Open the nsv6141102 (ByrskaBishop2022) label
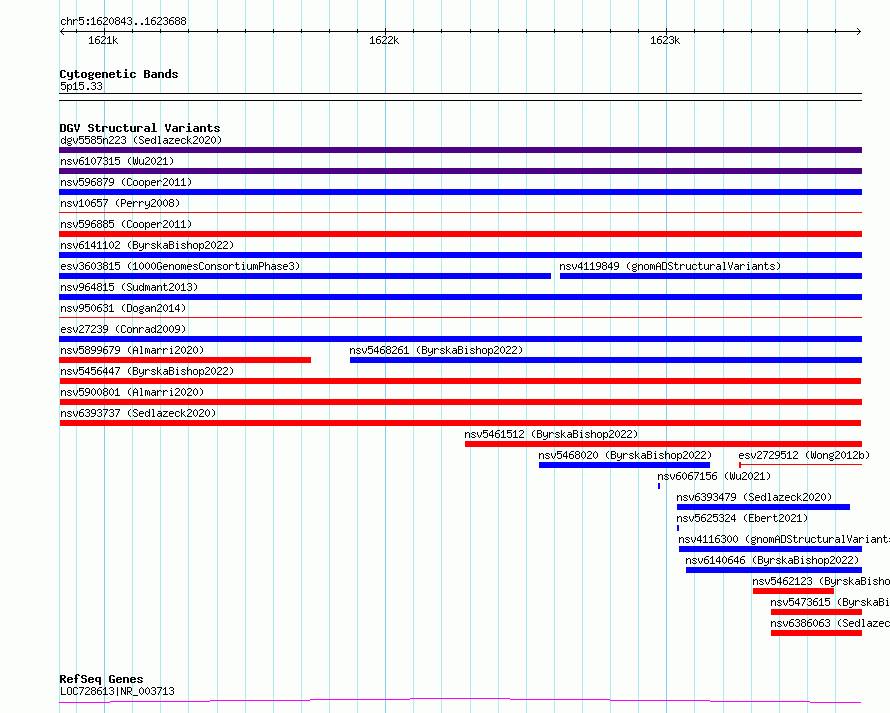 pyautogui.click(x=147, y=245)
